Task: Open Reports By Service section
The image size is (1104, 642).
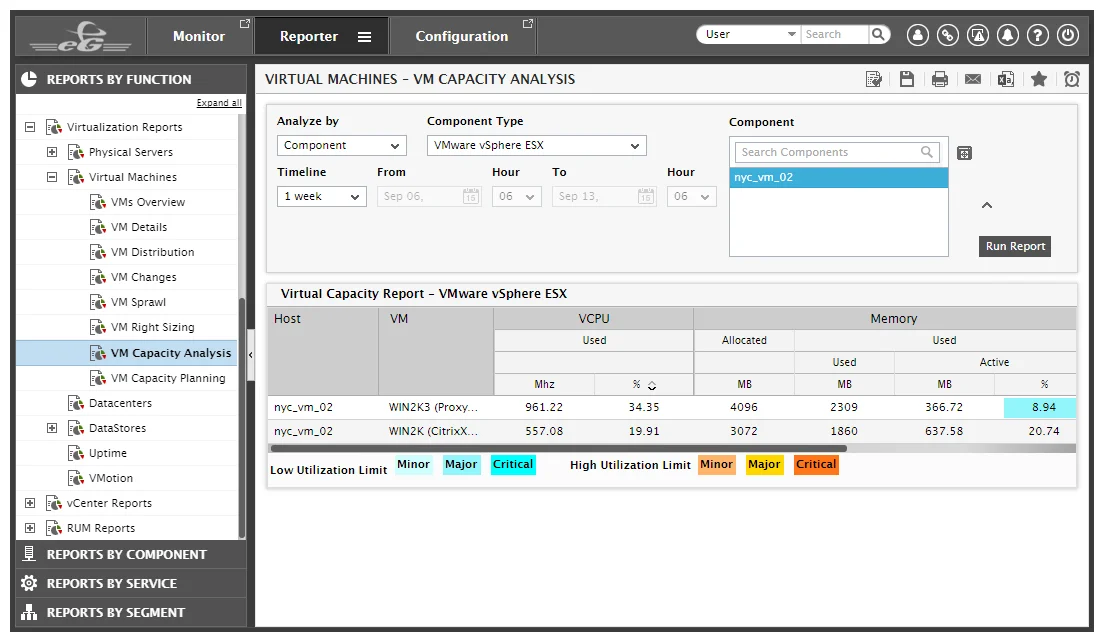Action: [x=131, y=584]
